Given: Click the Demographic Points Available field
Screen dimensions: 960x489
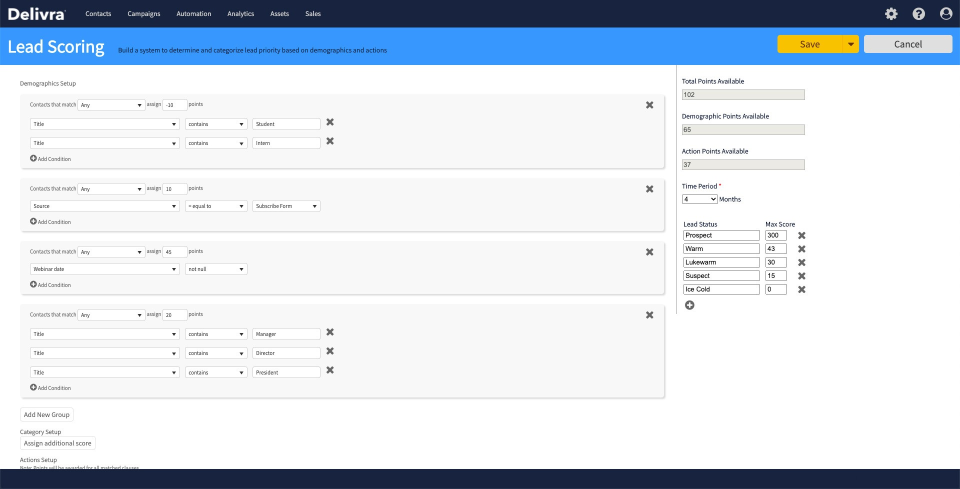Looking at the screenshot, I should [x=743, y=130].
